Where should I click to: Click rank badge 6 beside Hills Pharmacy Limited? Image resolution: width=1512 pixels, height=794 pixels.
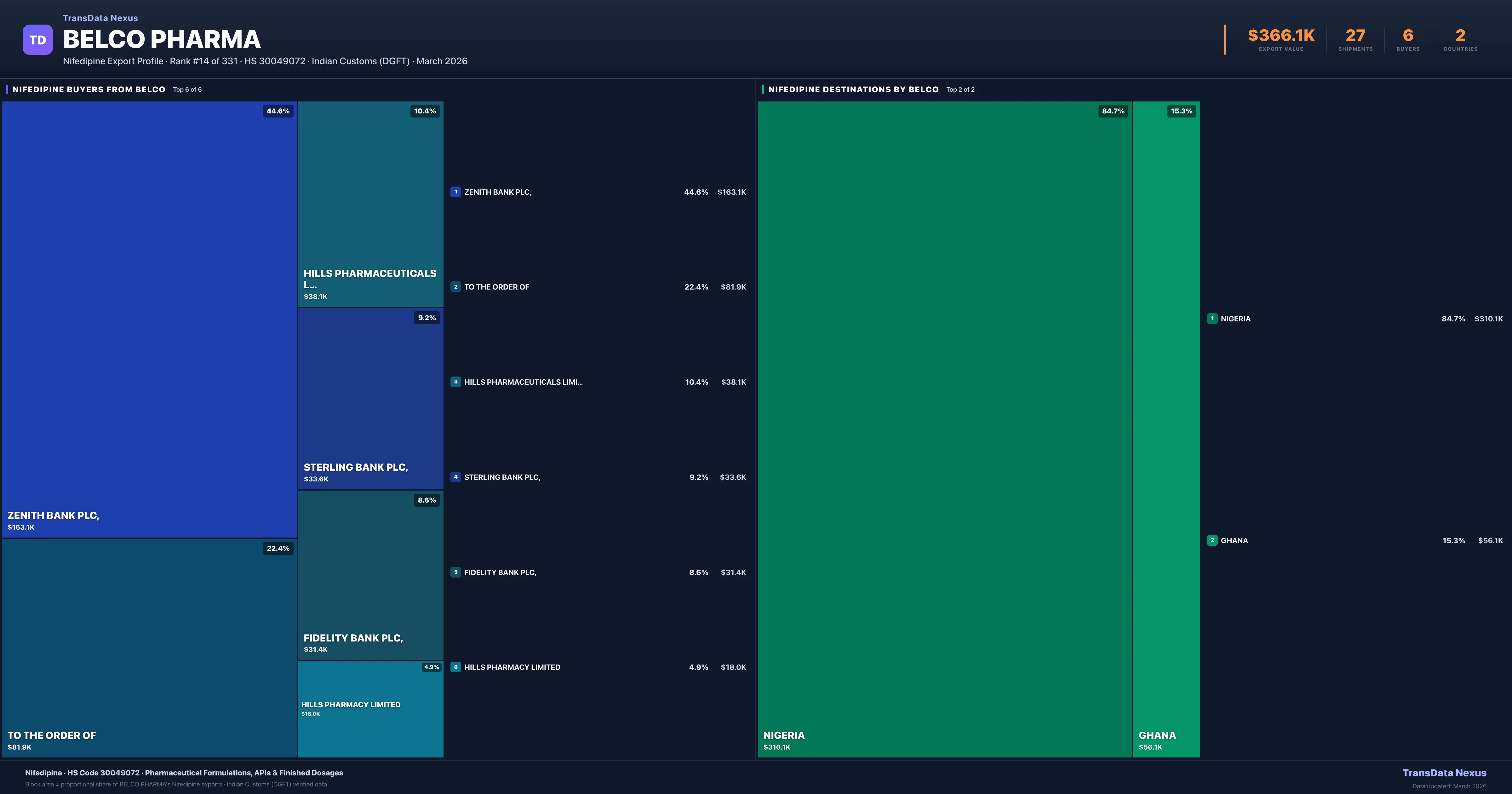(455, 667)
